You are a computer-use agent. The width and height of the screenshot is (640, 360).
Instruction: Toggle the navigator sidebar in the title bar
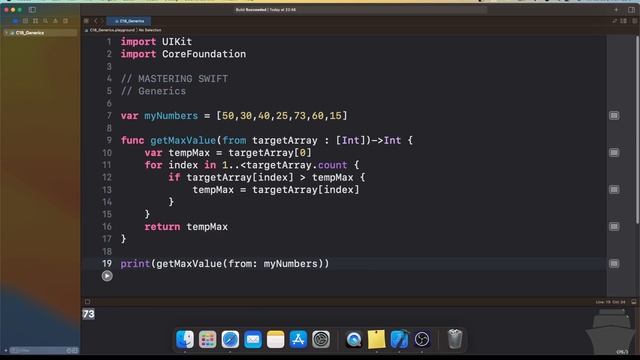32,9
